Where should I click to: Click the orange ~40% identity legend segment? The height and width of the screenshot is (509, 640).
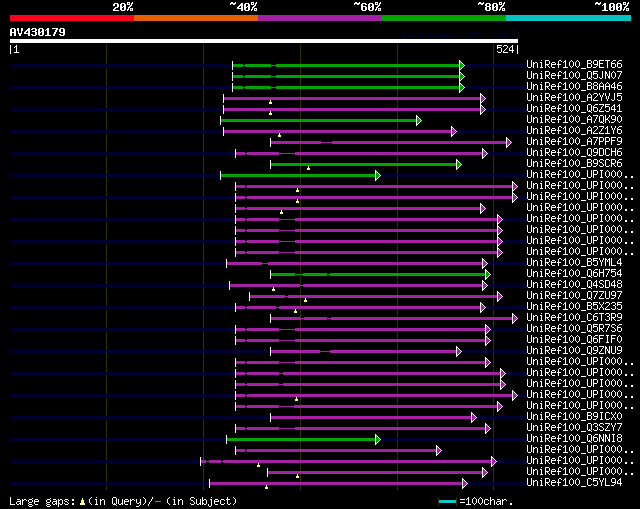coord(196,18)
